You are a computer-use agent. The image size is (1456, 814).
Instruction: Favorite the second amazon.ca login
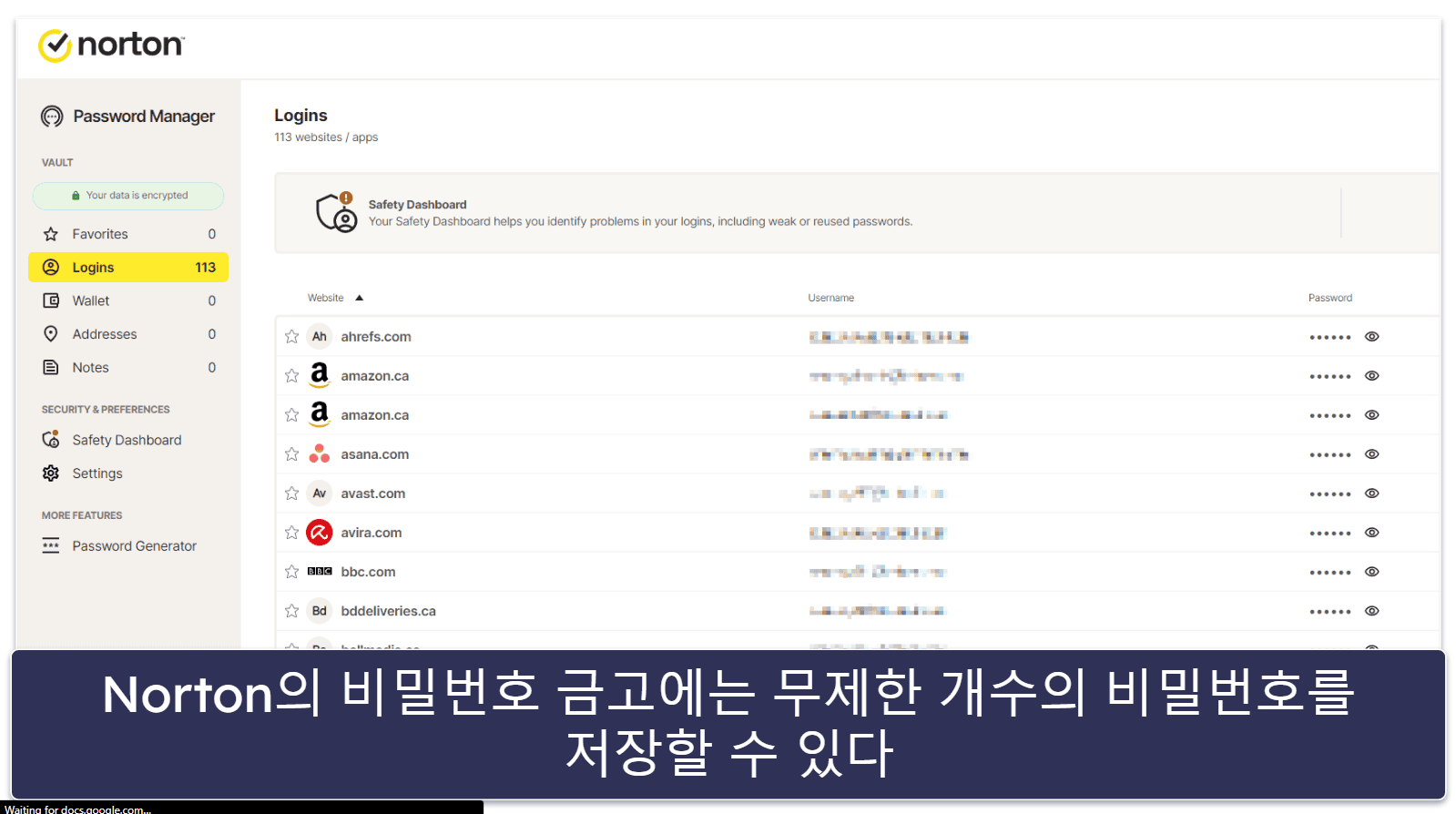(291, 415)
